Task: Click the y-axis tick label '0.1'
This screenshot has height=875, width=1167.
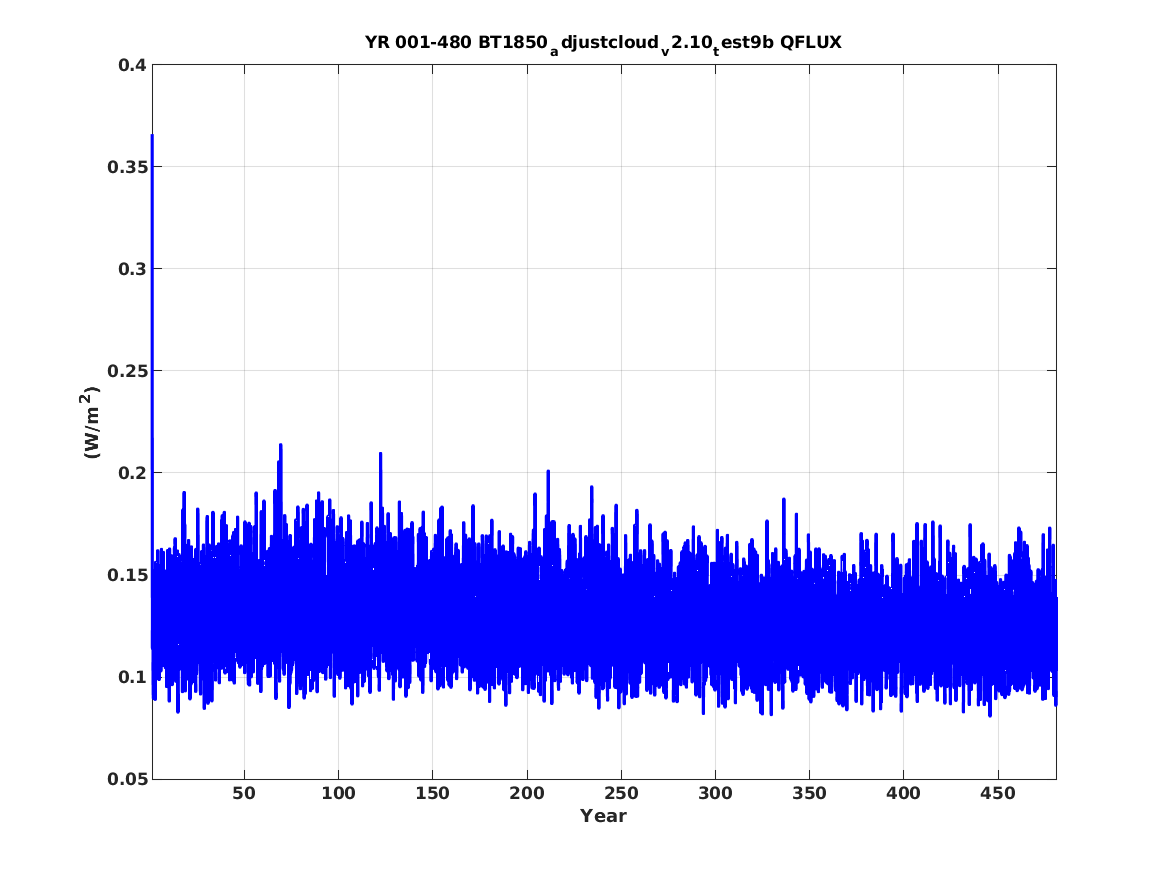Action: pos(132,677)
